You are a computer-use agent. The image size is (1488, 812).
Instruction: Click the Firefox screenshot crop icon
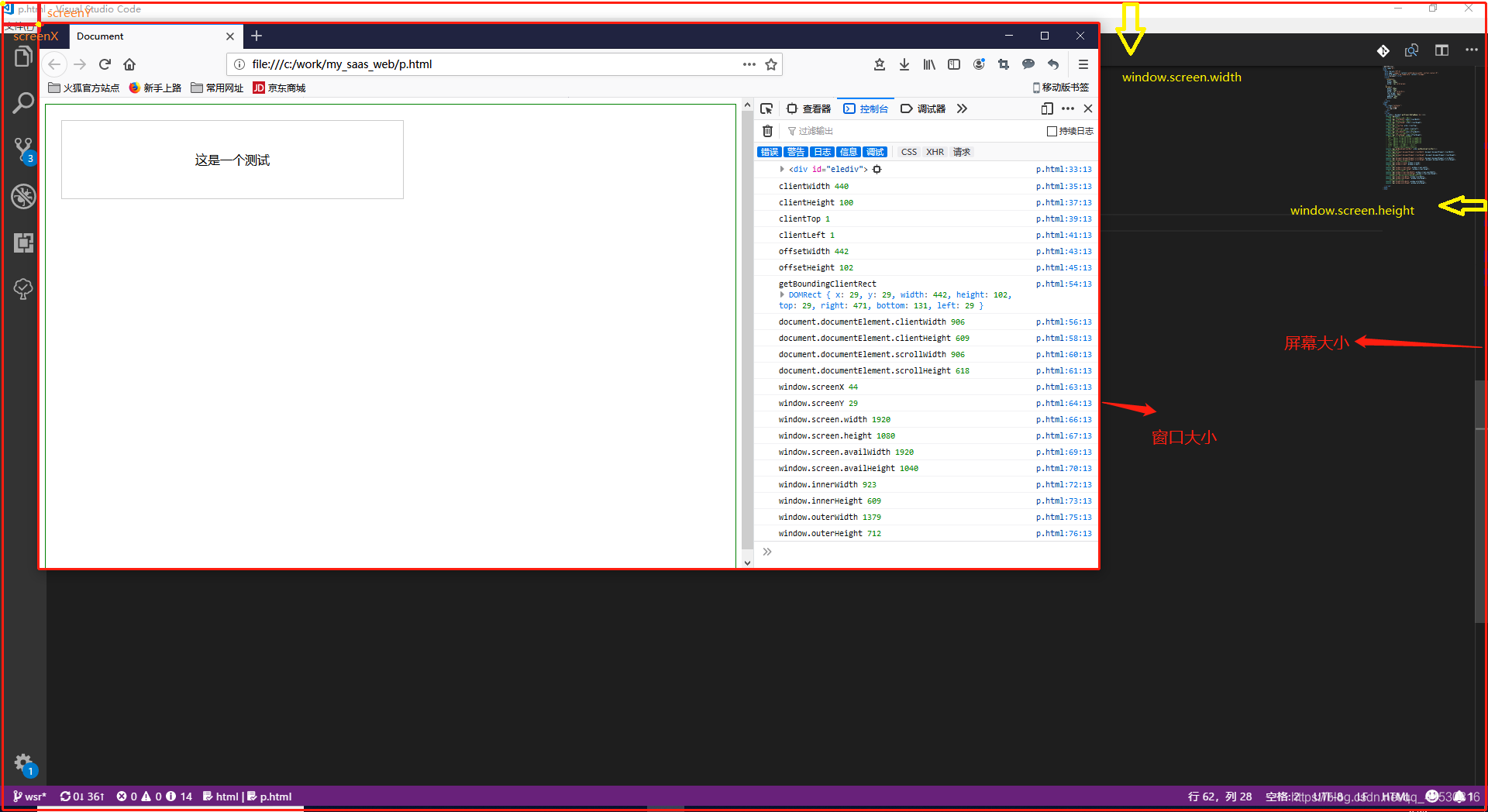(1004, 64)
